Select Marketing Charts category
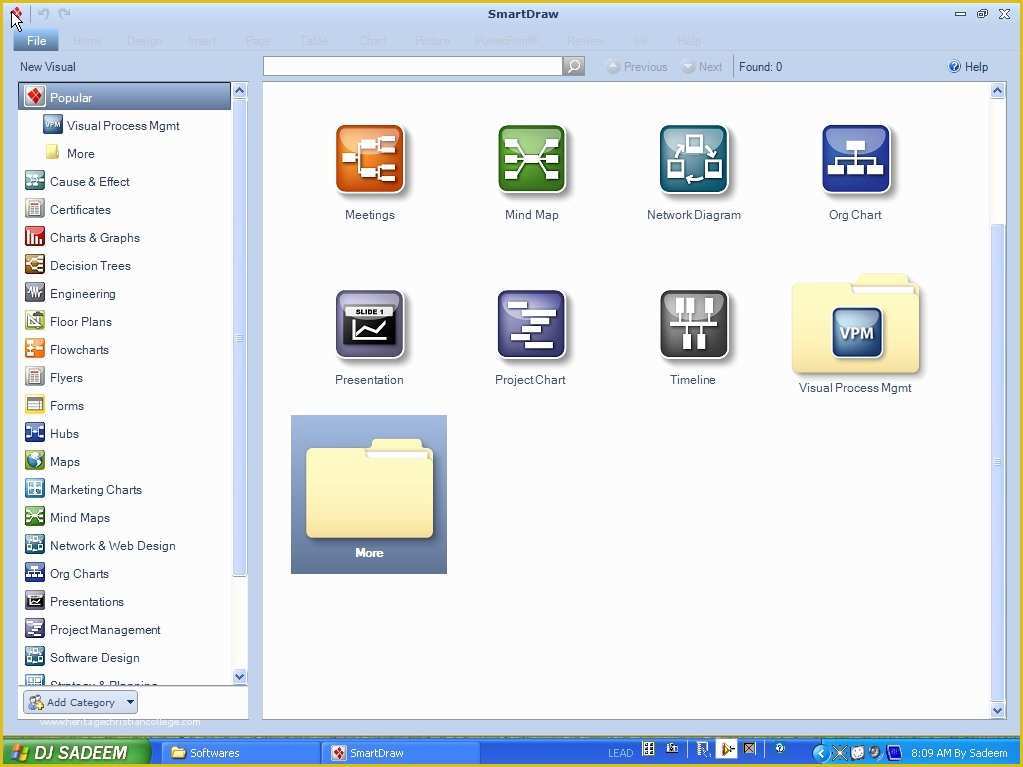 pyautogui.click(x=84, y=490)
